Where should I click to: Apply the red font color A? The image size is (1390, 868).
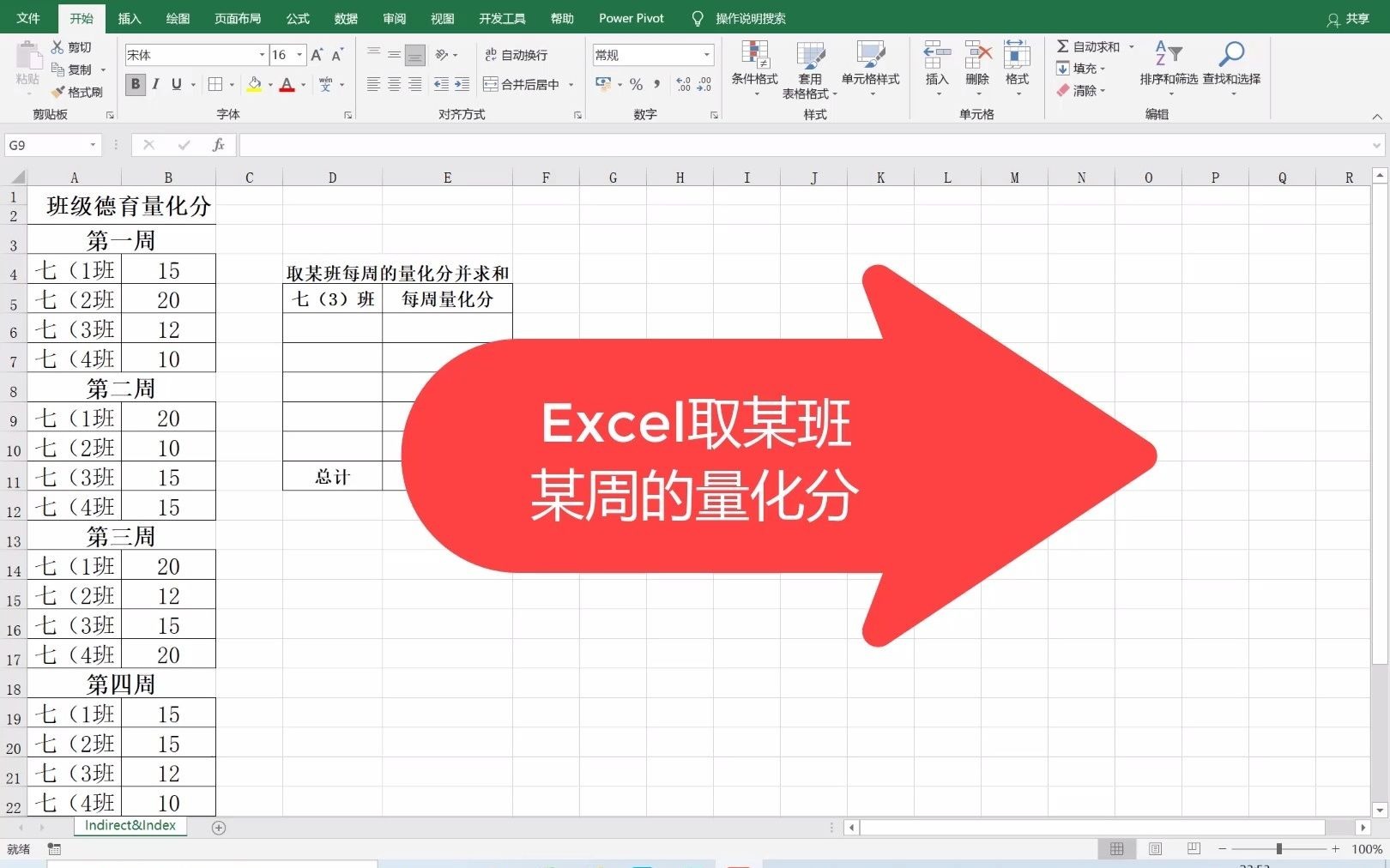point(287,84)
